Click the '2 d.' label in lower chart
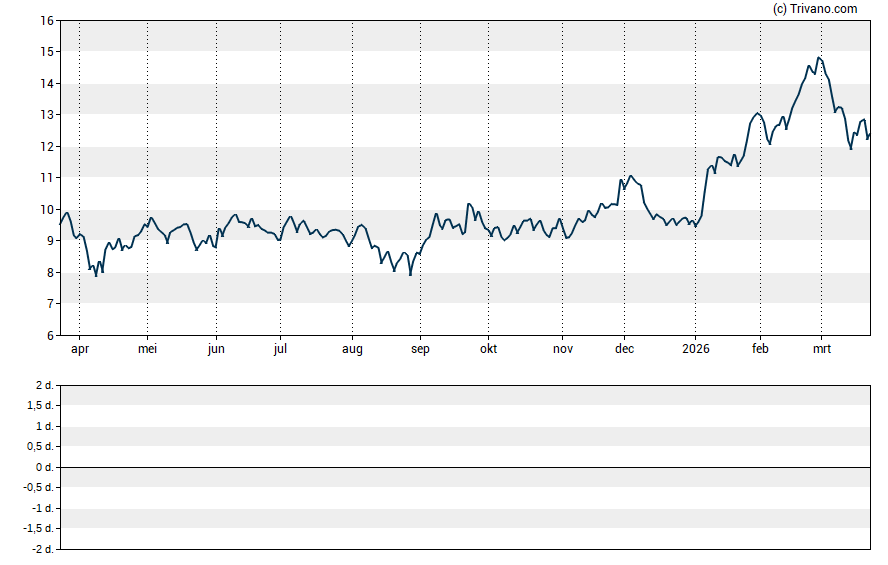 pyautogui.click(x=43, y=385)
